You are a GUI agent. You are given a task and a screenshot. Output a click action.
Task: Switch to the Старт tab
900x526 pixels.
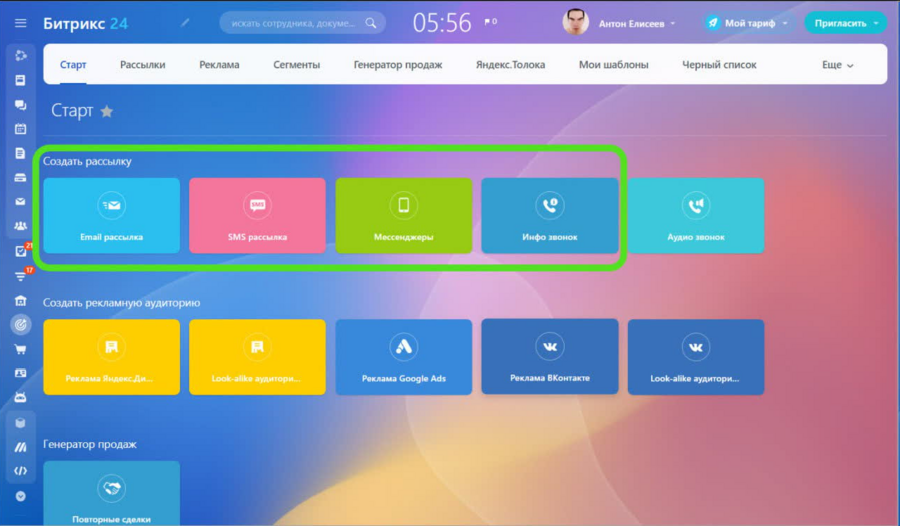tap(73, 65)
